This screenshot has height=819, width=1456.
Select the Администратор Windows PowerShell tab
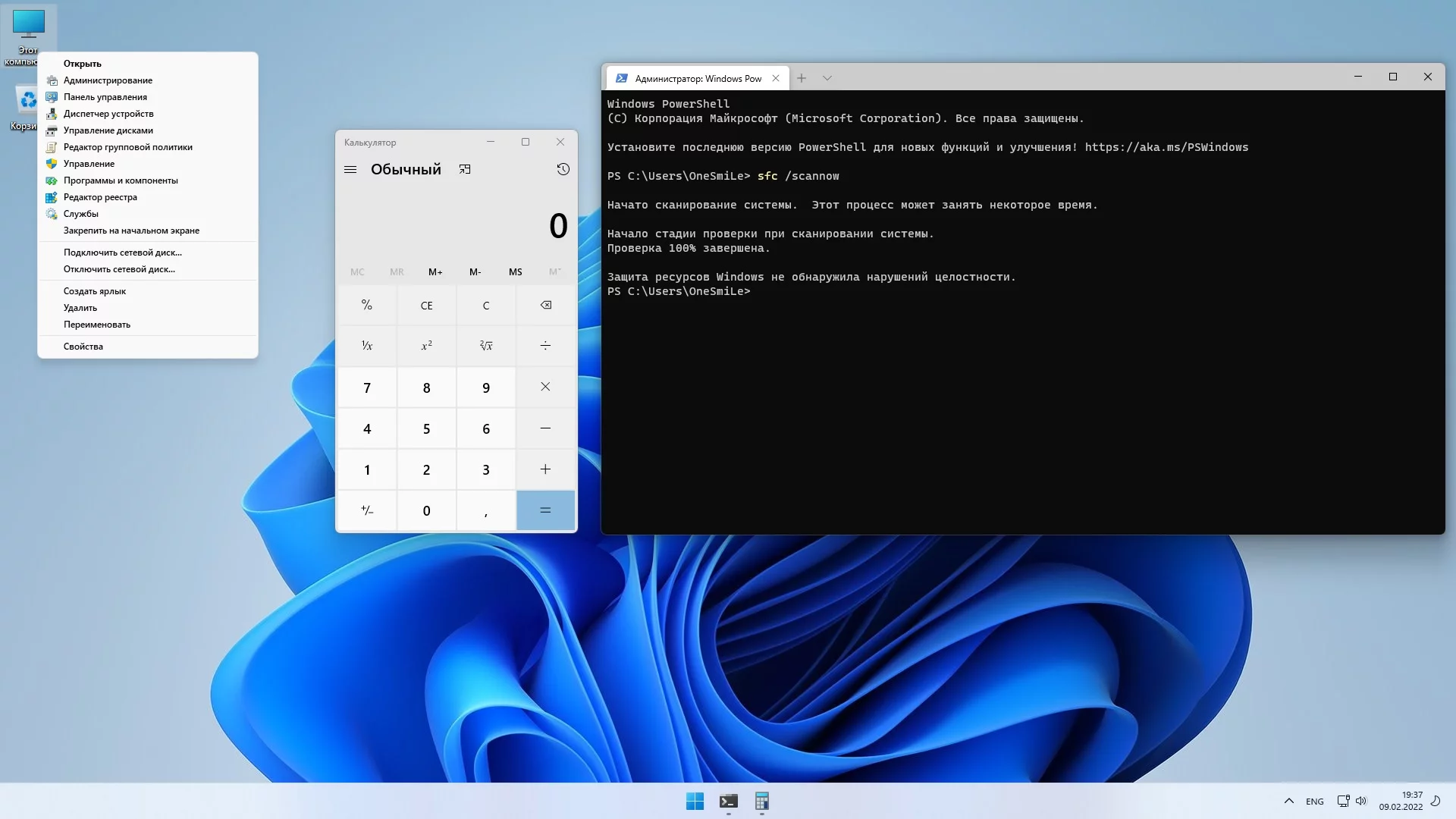click(697, 78)
